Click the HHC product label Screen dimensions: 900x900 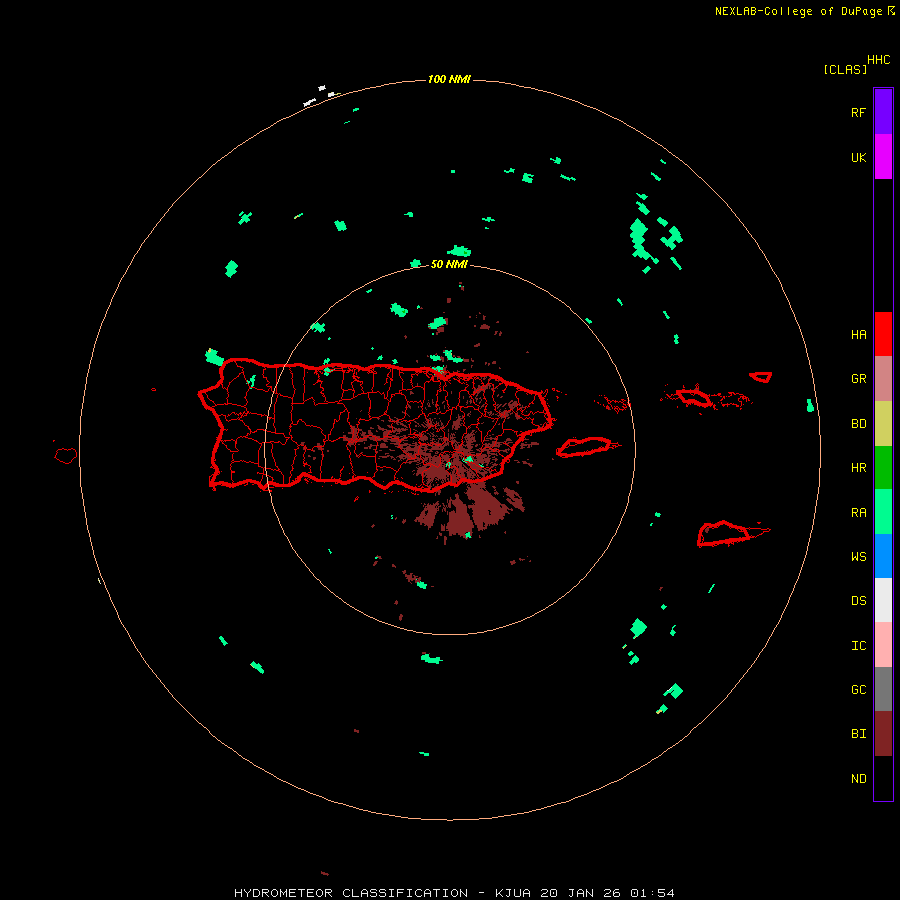click(878, 60)
